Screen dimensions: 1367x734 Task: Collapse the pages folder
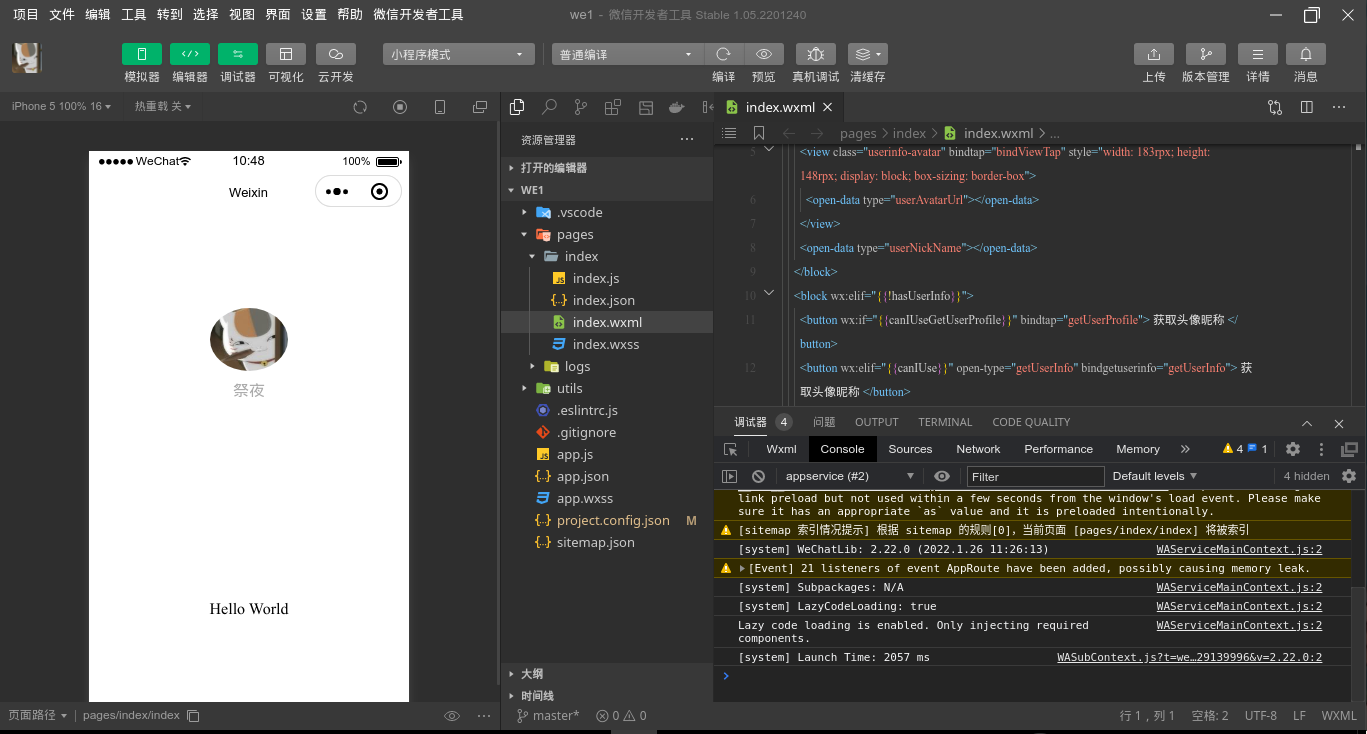point(607,234)
